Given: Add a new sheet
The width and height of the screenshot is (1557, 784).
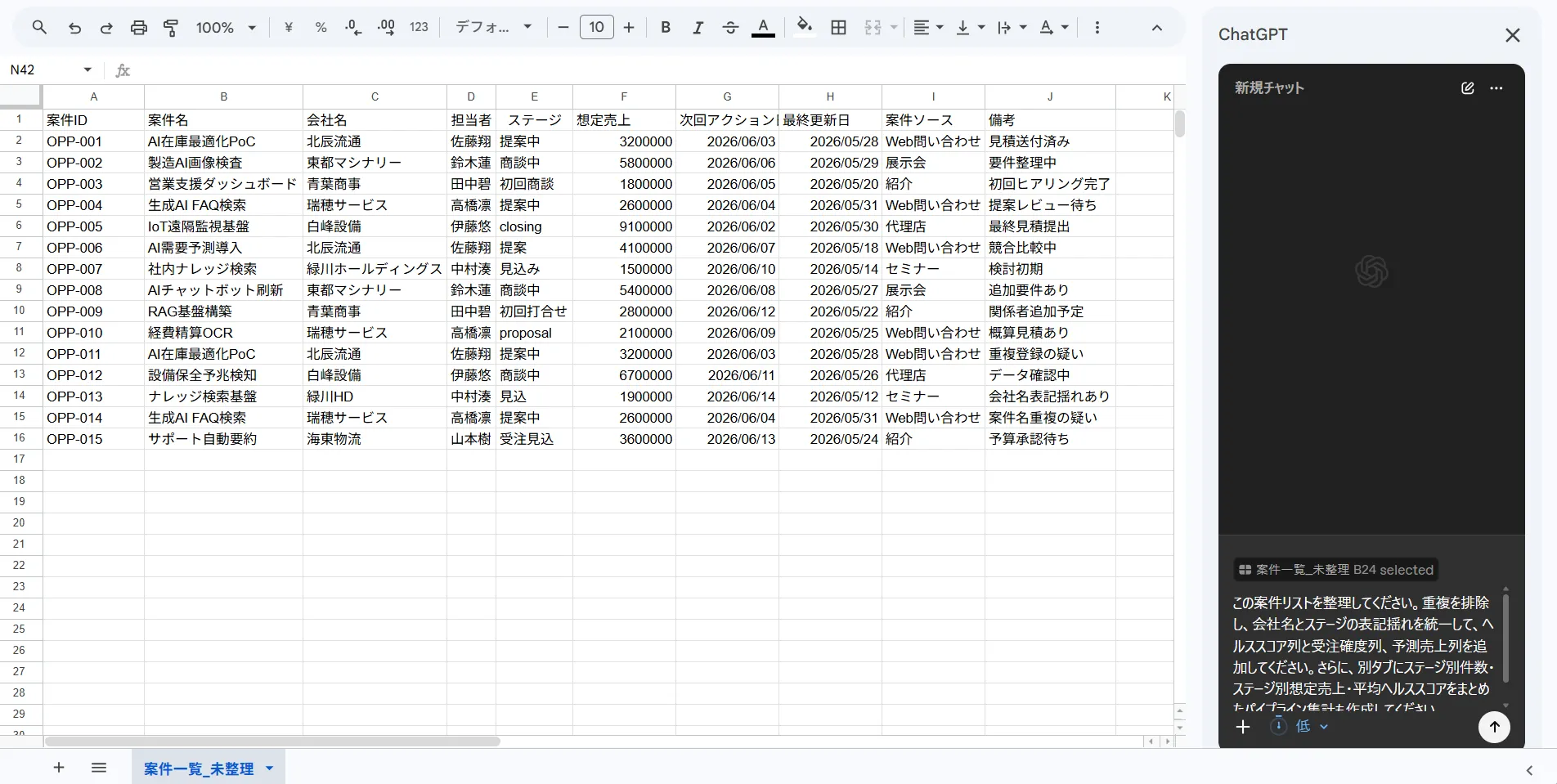Looking at the screenshot, I should click(x=59, y=768).
